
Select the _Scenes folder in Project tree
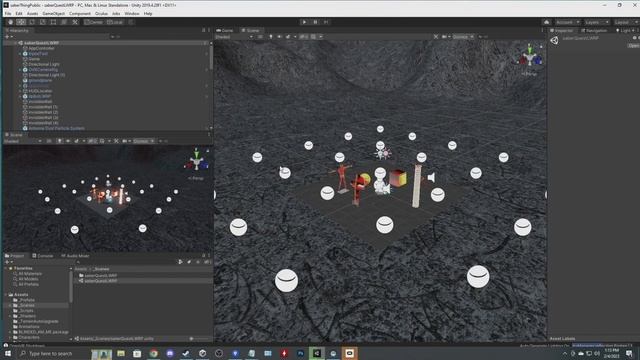pos(27,305)
